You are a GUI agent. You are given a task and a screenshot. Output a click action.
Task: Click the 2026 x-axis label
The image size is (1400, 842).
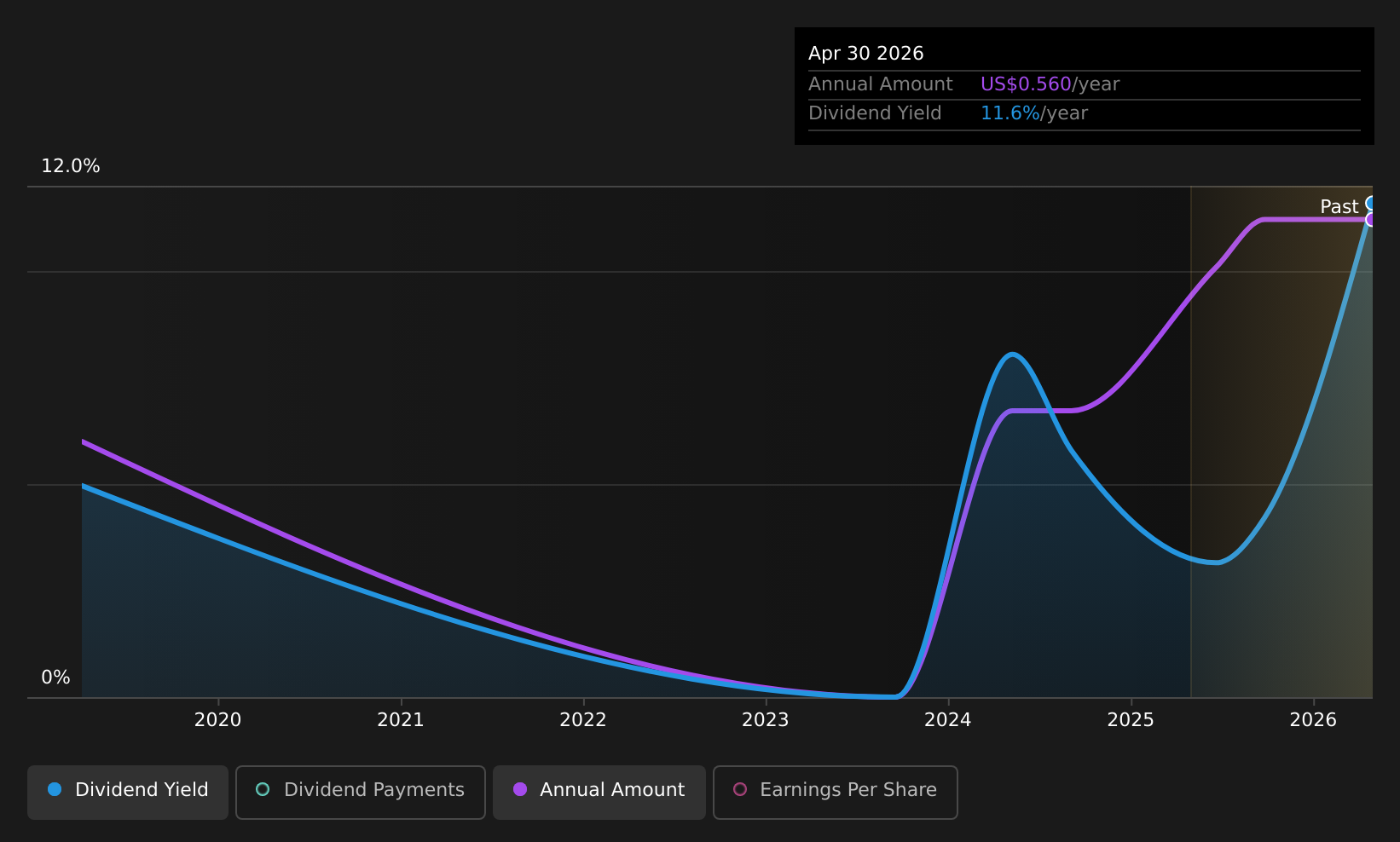(1313, 720)
